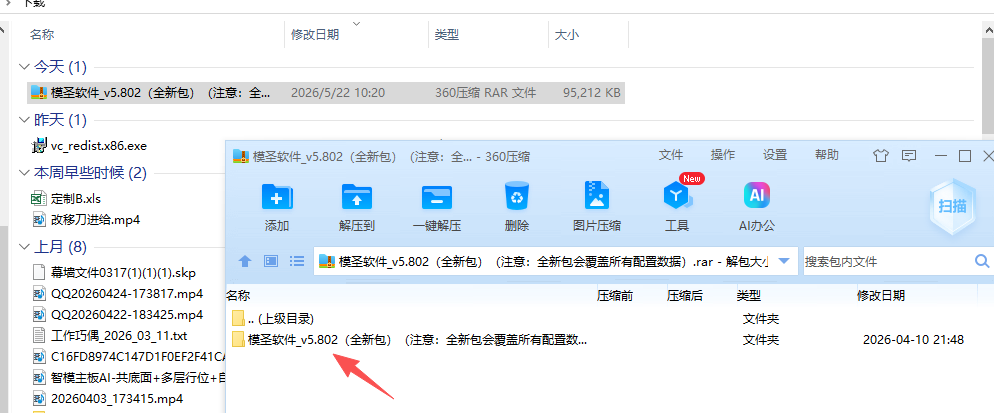Open the 图片压缩 image compression tool
The width and height of the screenshot is (994, 413).
tap(597, 196)
